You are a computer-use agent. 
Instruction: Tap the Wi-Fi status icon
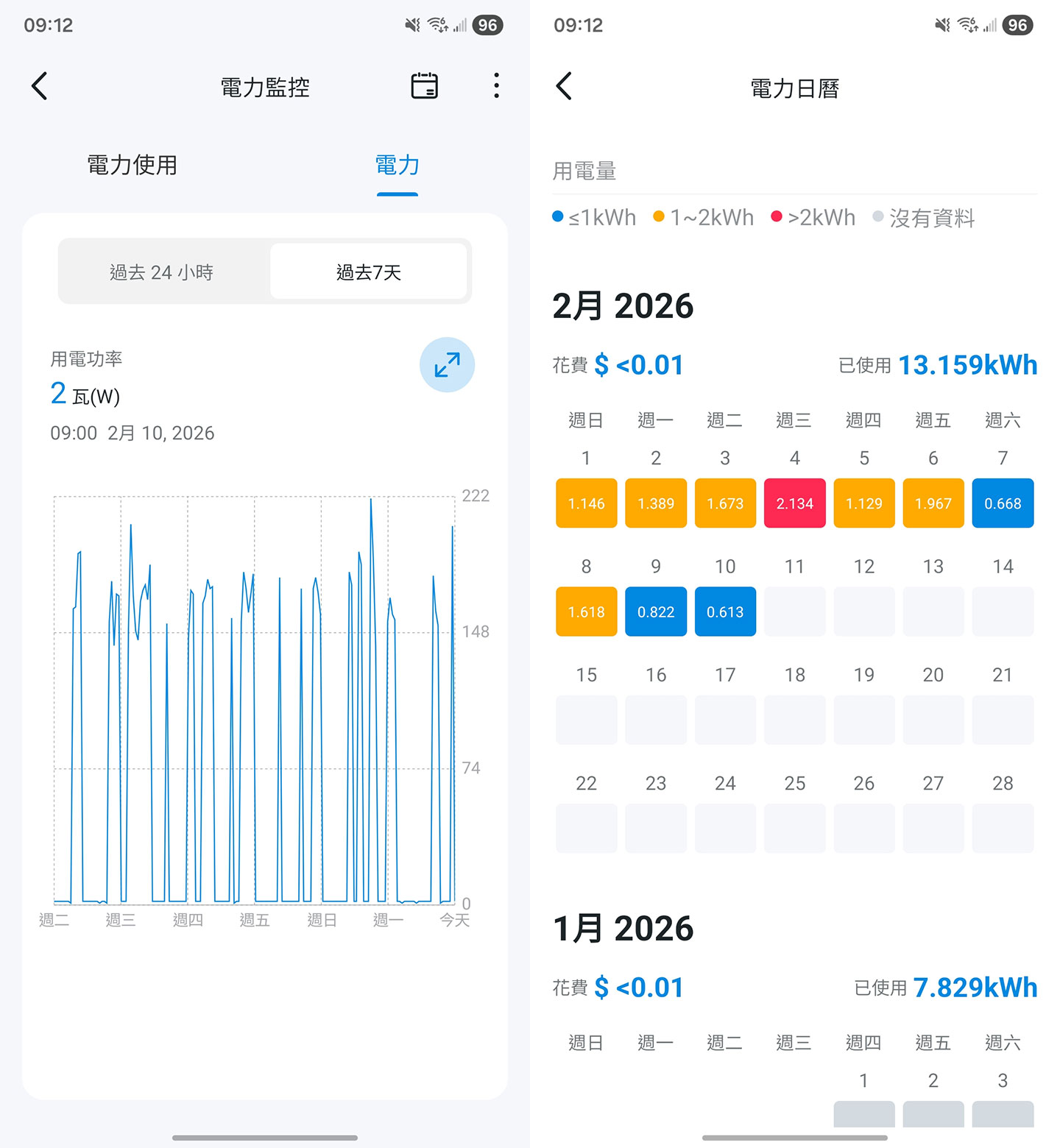(x=437, y=24)
